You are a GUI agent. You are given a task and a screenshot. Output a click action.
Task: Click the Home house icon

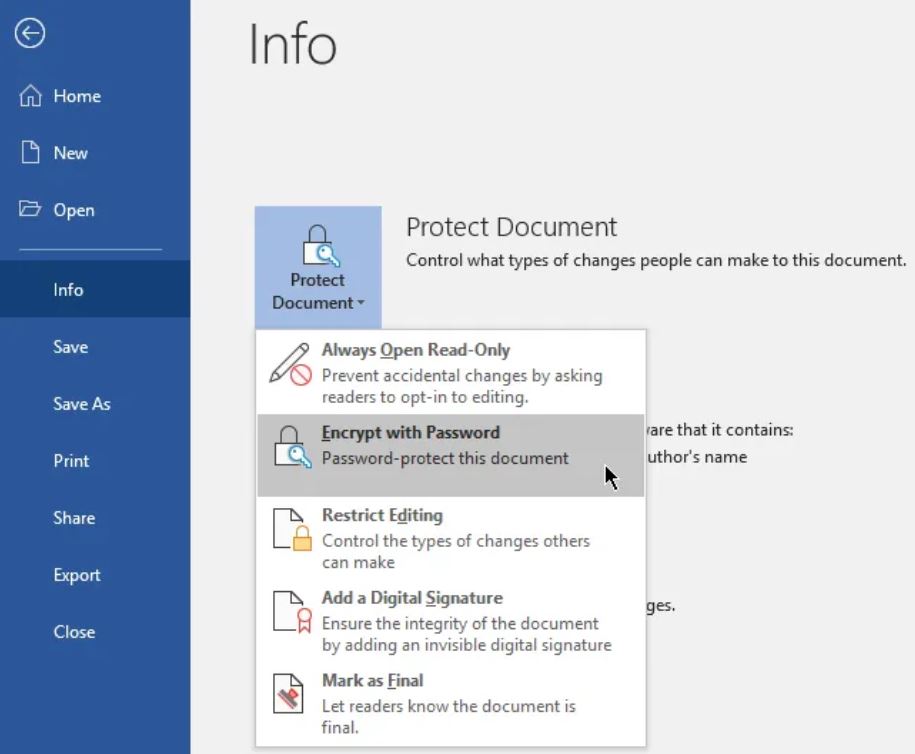pos(31,96)
